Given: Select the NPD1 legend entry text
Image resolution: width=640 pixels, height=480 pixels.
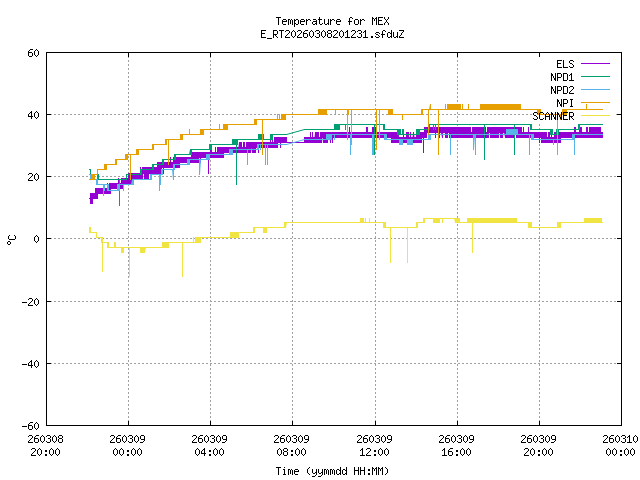Looking at the screenshot, I should (562, 77).
